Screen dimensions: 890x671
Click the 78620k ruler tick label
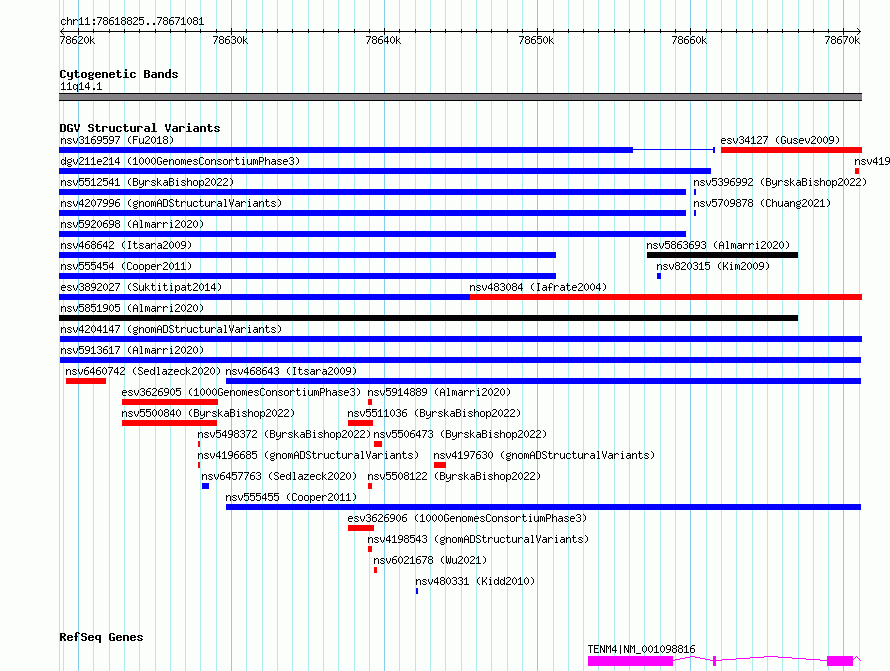pyautogui.click(x=77, y=40)
